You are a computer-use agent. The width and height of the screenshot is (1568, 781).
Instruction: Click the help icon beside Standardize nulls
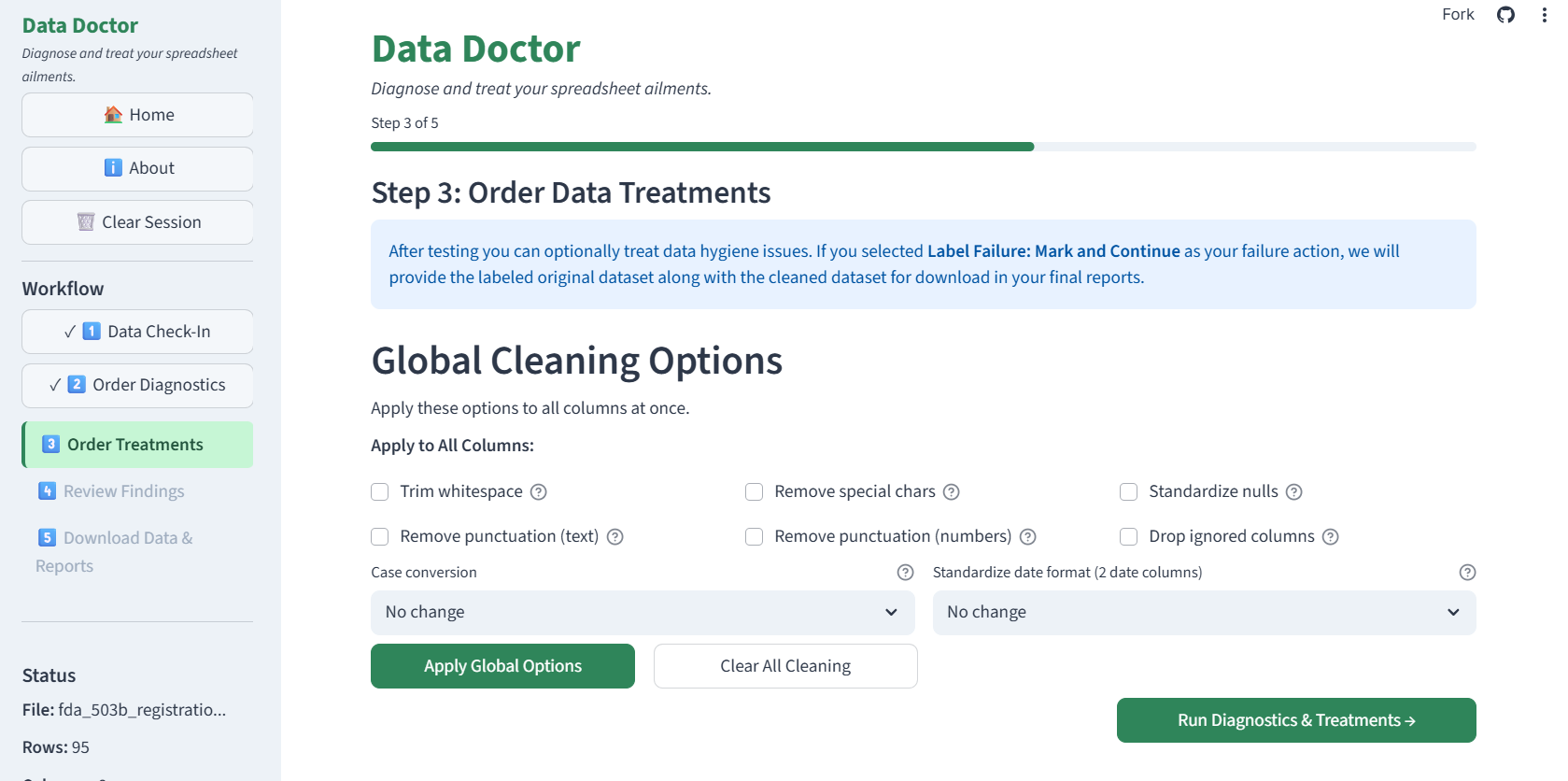tap(1294, 491)
